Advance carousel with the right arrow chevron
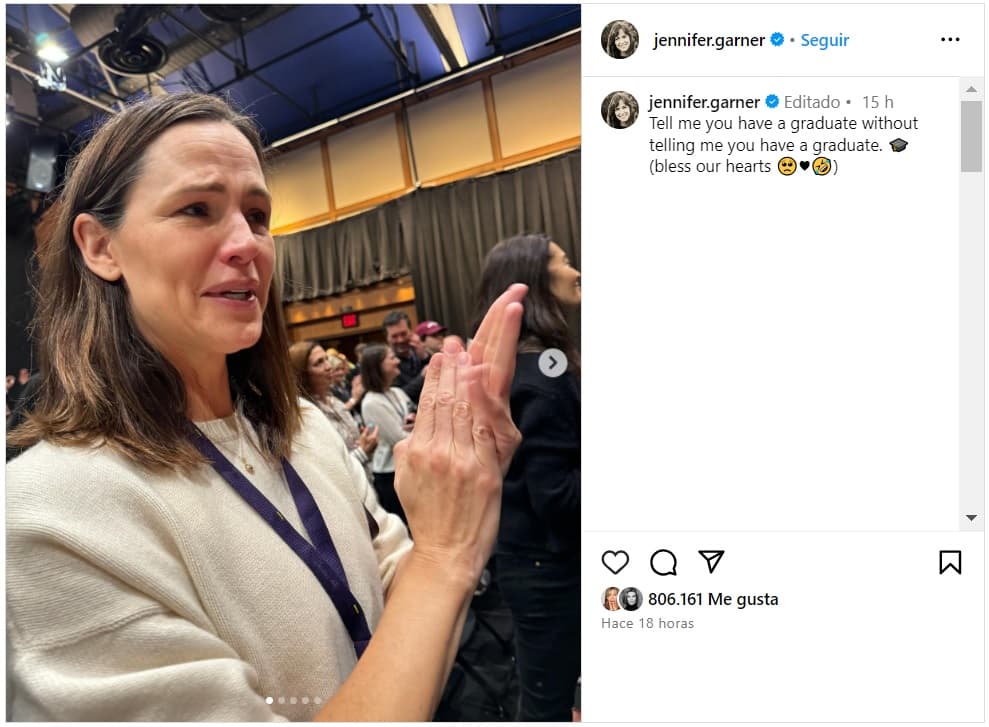 pyautogui.click(x=551, y=362)
